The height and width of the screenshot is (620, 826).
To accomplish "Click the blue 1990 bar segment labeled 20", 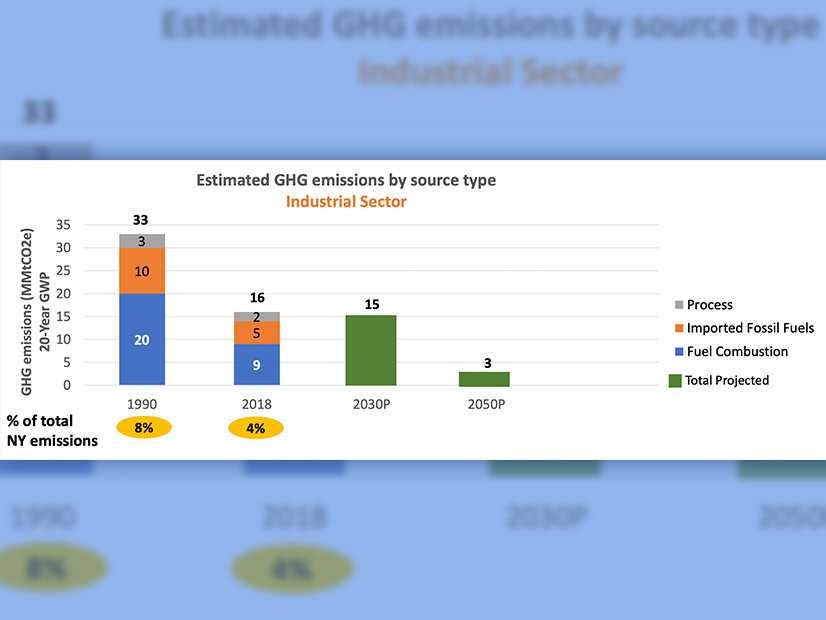I will coord(142,339).
